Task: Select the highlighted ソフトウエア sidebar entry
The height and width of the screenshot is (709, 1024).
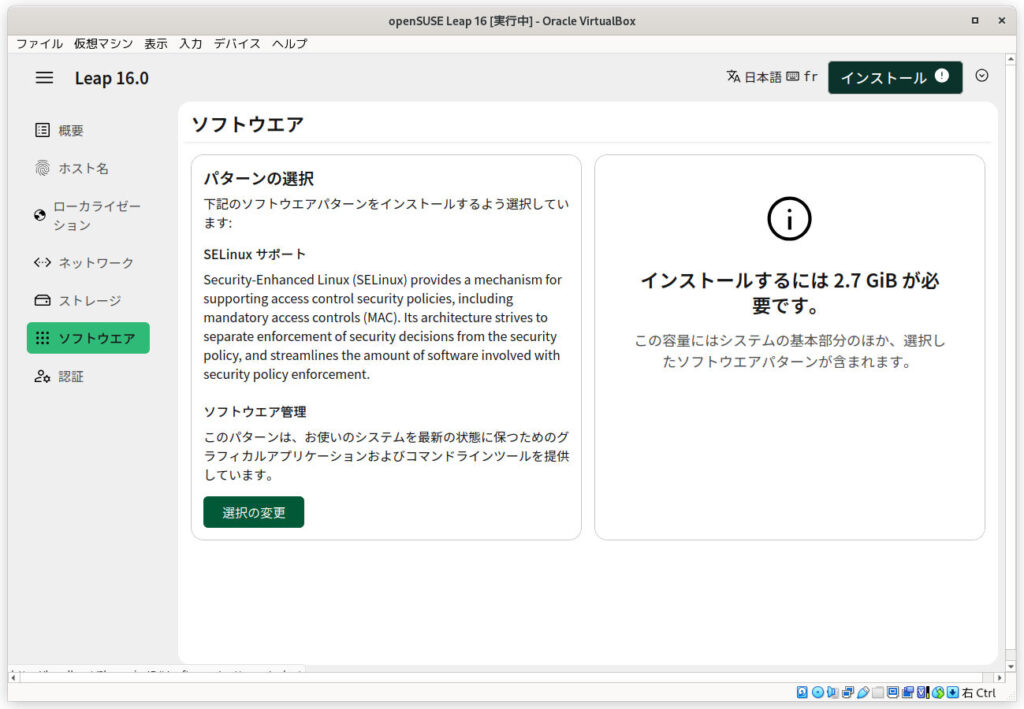Action: click(88, 338)
